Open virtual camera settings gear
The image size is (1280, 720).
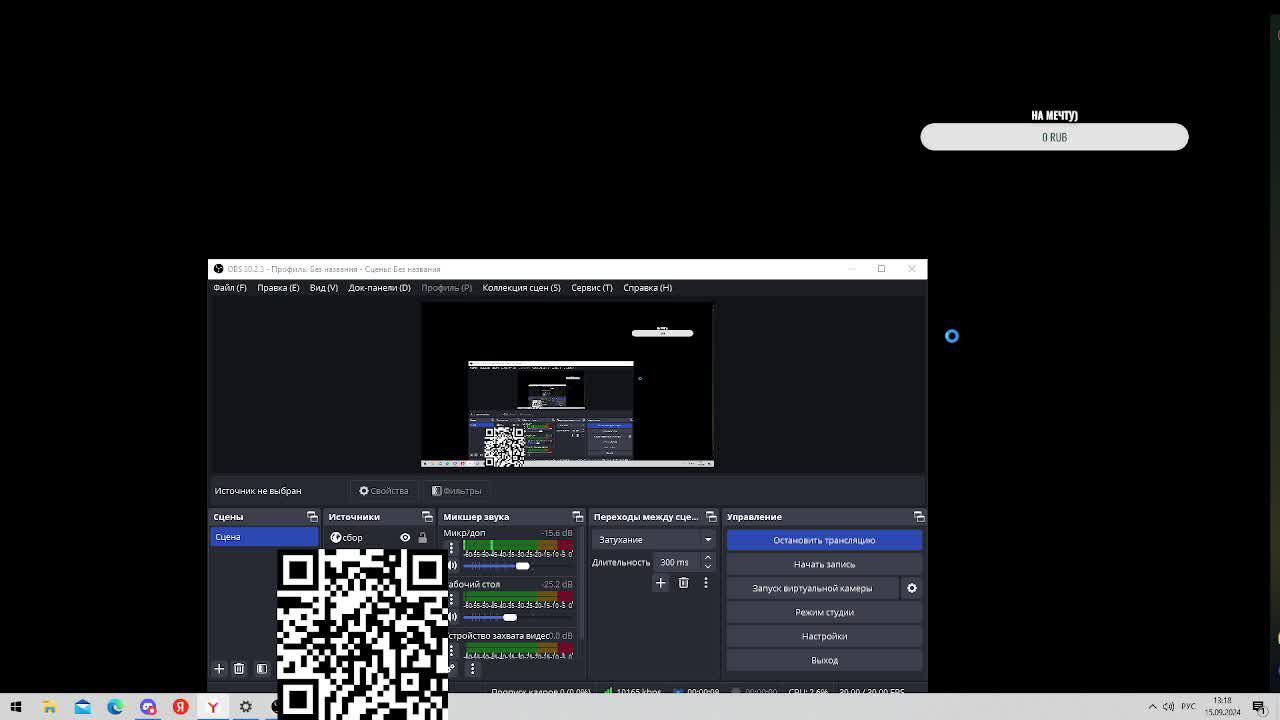pyautogui.click(x=911, y=588)
